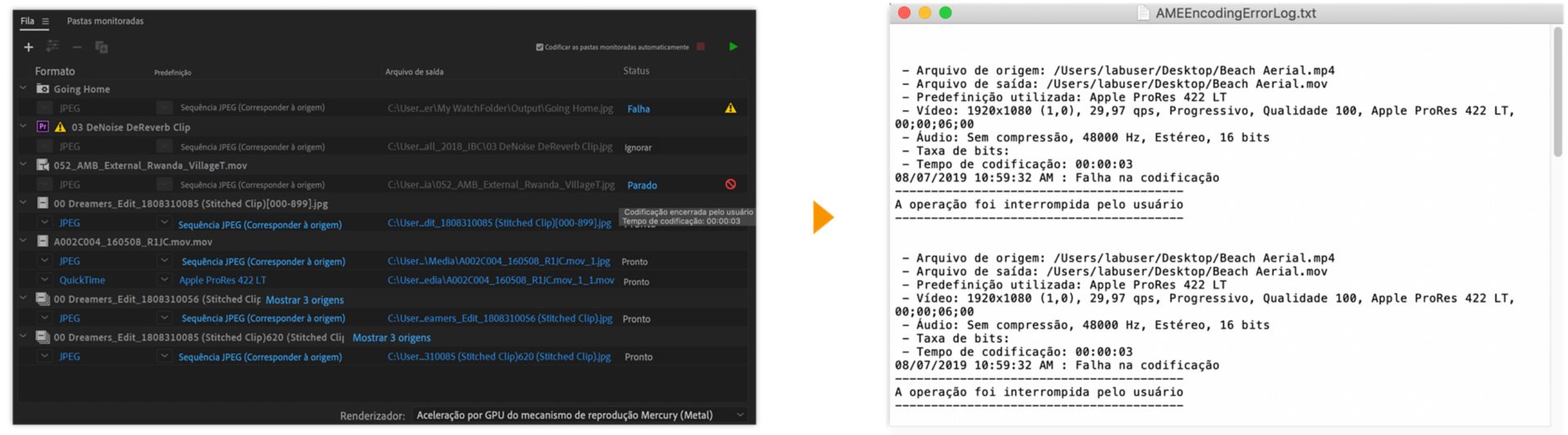1568x435 pixels.
Task: Collapse 00 Dreamers [000-899].jpg source
Action: point(24,202)
